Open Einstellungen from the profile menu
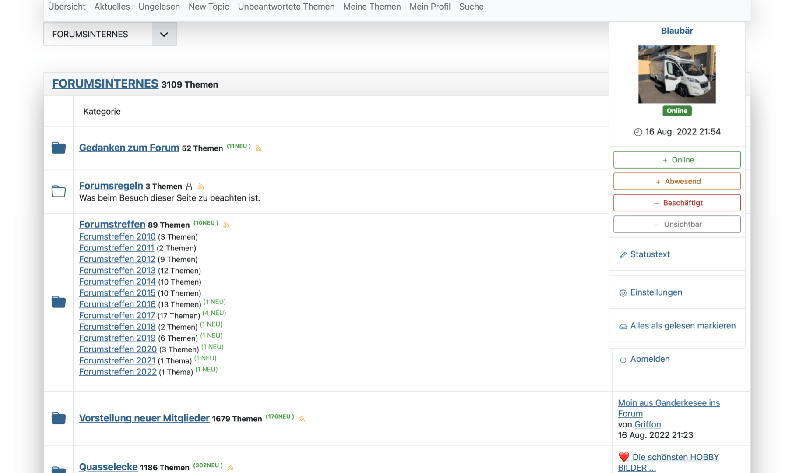Image resolution: width=800 pixels, height=473 pixels. (x=650, y=292)
